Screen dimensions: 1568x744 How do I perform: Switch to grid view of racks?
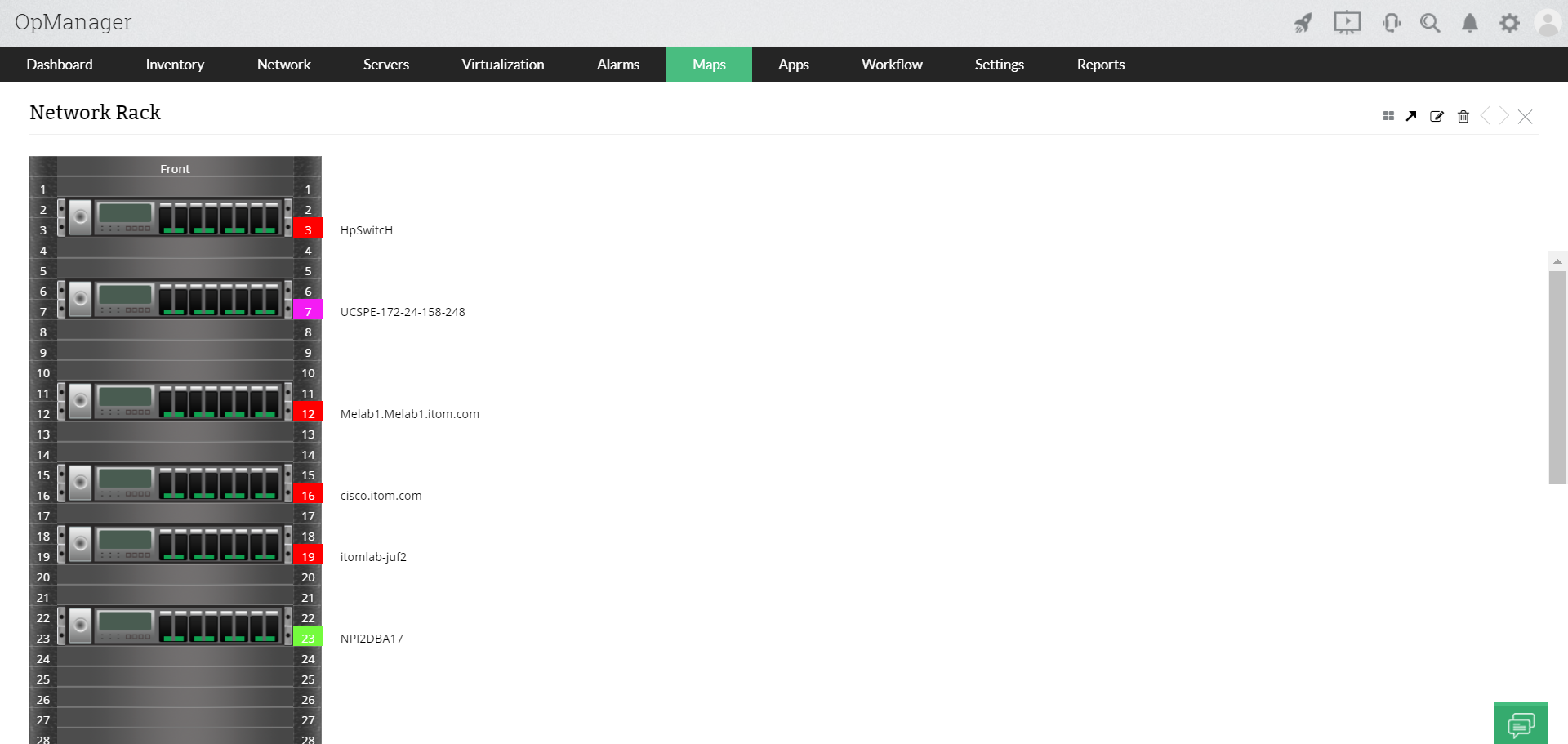[x=1388, y=116]
